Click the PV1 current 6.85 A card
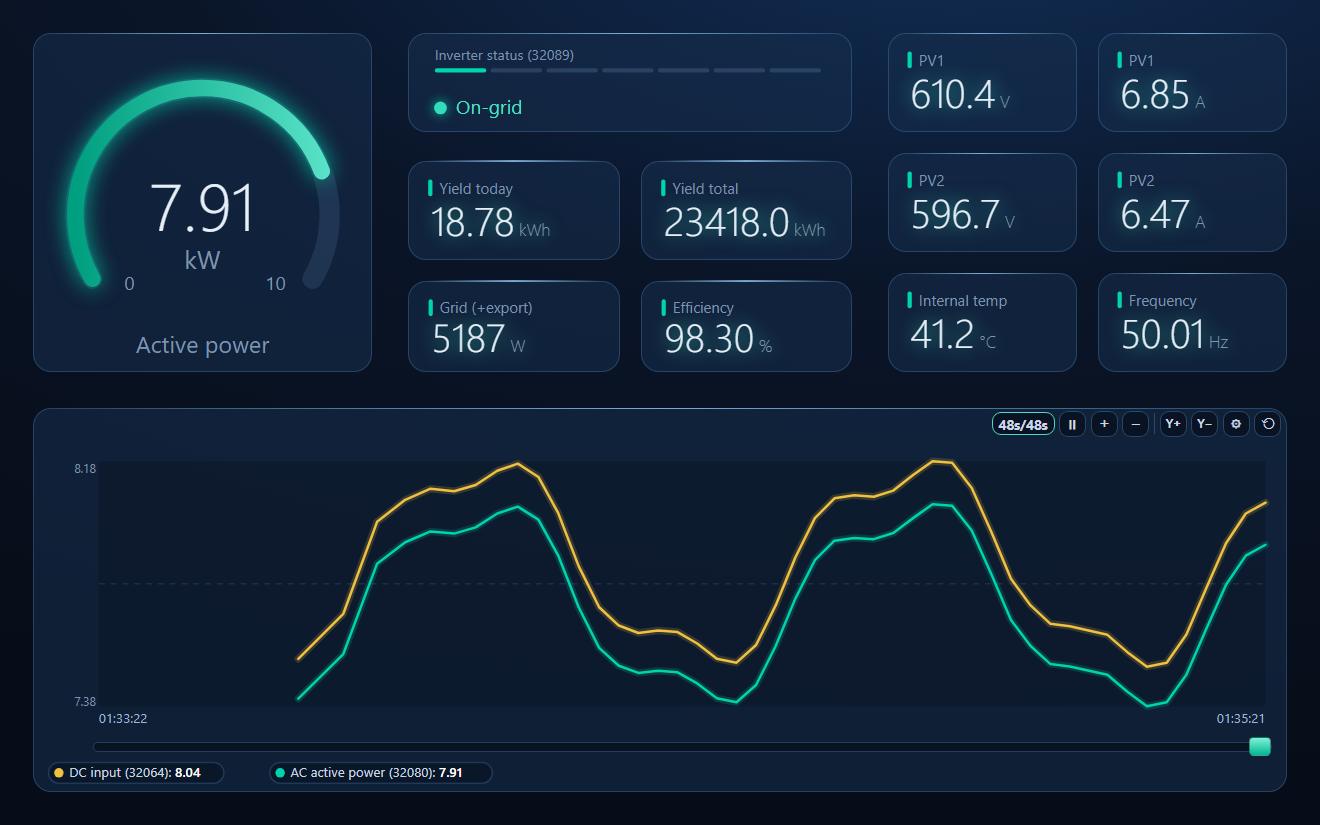 coord(1192,83)
